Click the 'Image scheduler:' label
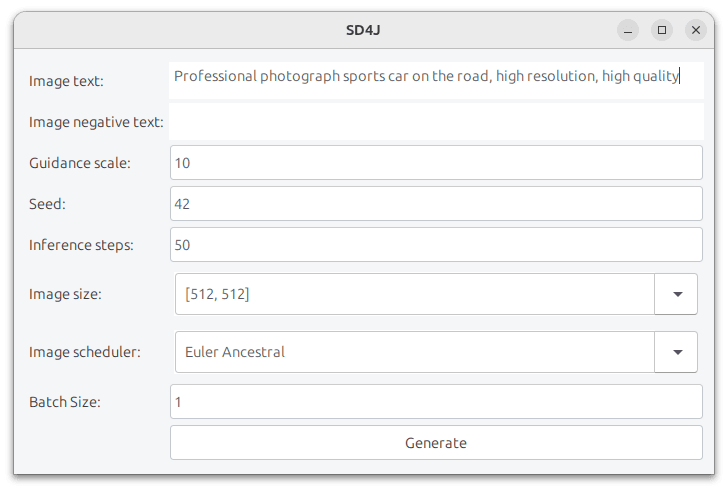Screen dimensions: 728x491 coord(85,352)
